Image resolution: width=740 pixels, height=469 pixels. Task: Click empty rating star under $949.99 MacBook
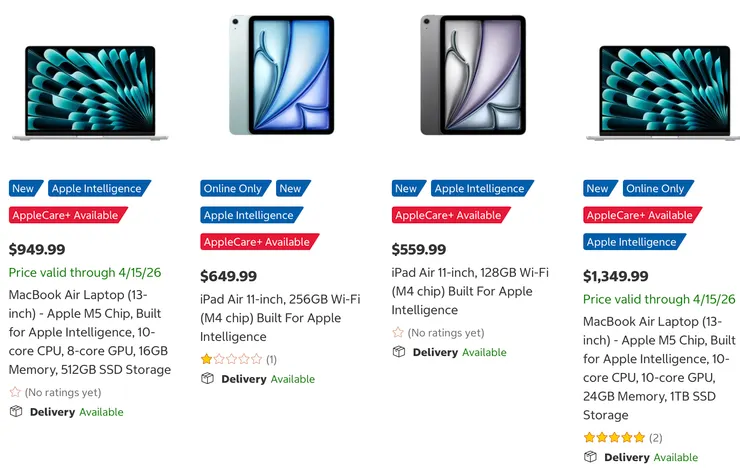click(x=15, y=393)
